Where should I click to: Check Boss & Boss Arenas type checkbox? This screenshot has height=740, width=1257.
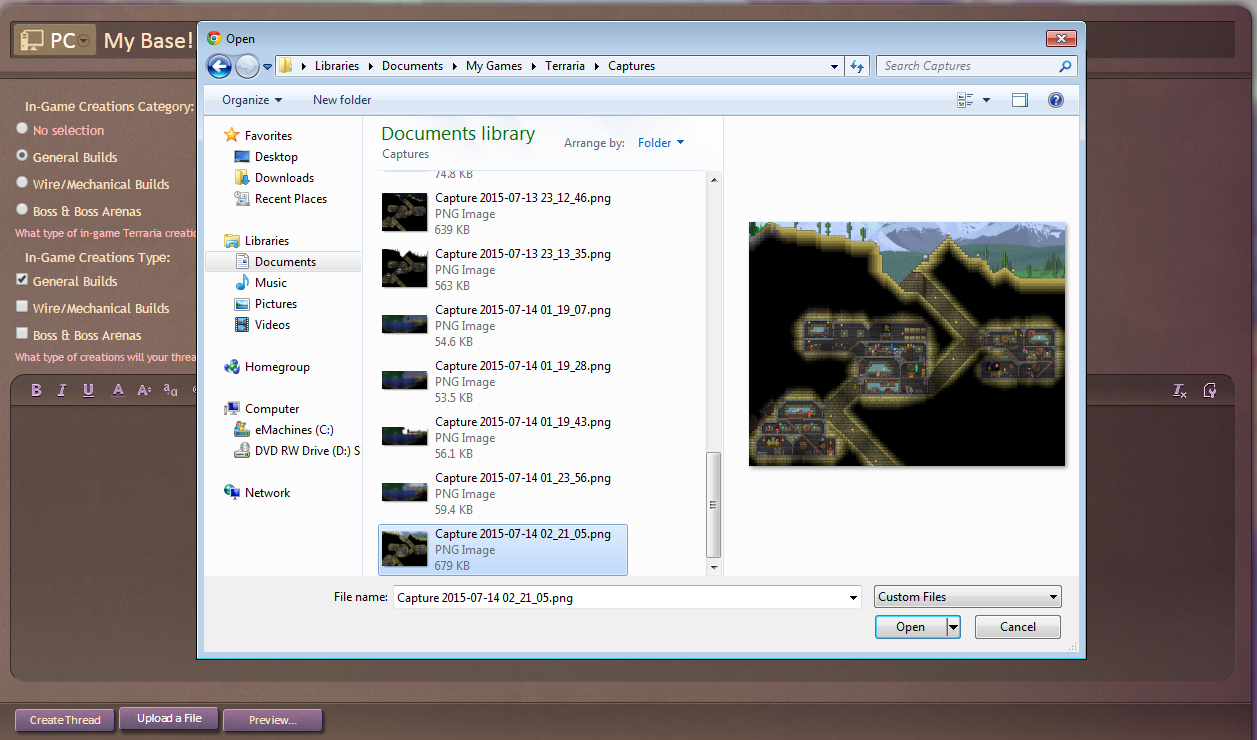point(22,334)
